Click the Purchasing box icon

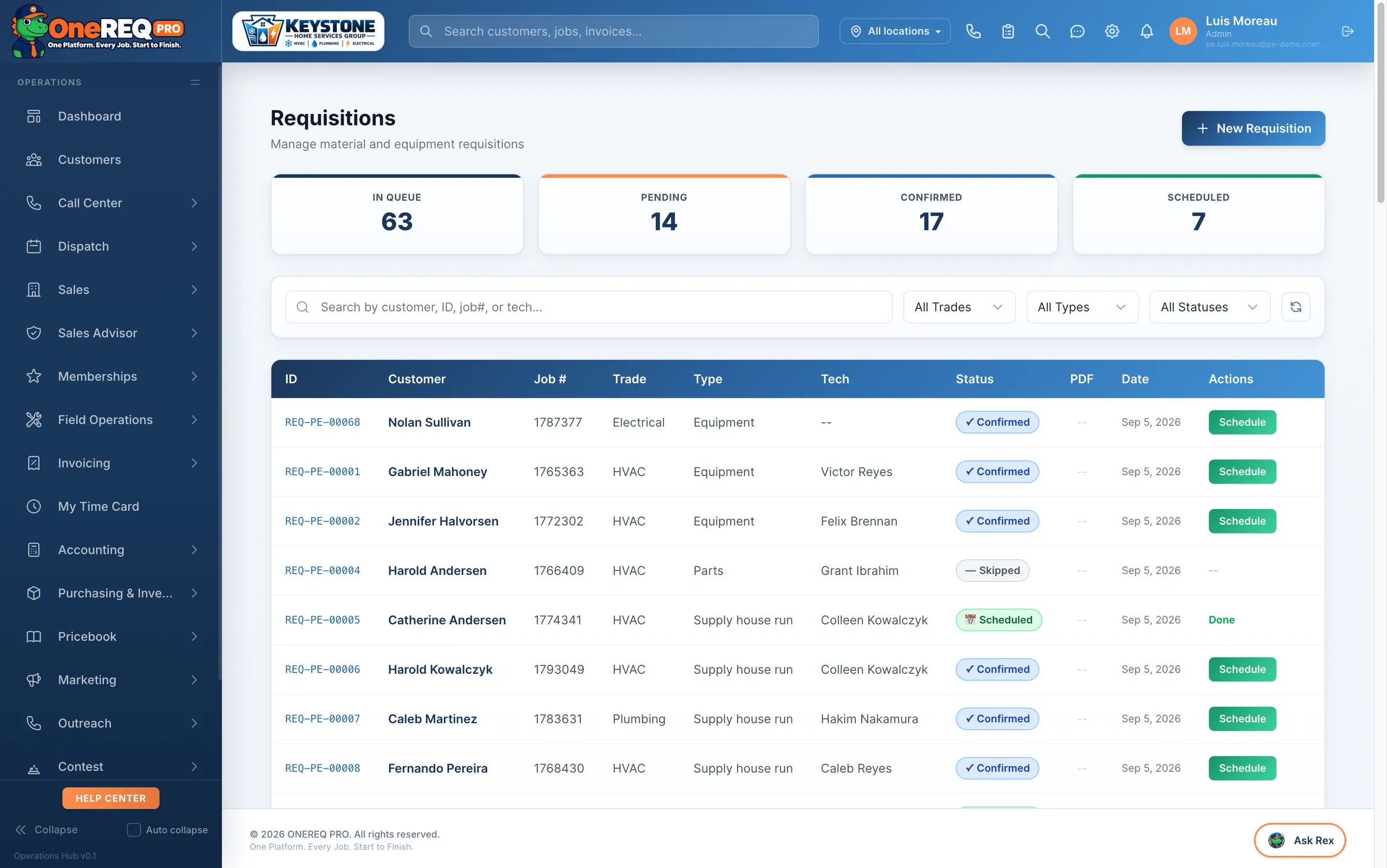coord(34,593)
